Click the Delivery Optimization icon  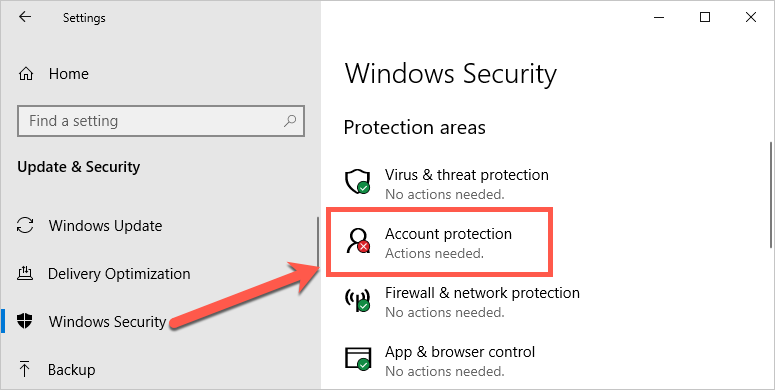[x=25, y=273]
